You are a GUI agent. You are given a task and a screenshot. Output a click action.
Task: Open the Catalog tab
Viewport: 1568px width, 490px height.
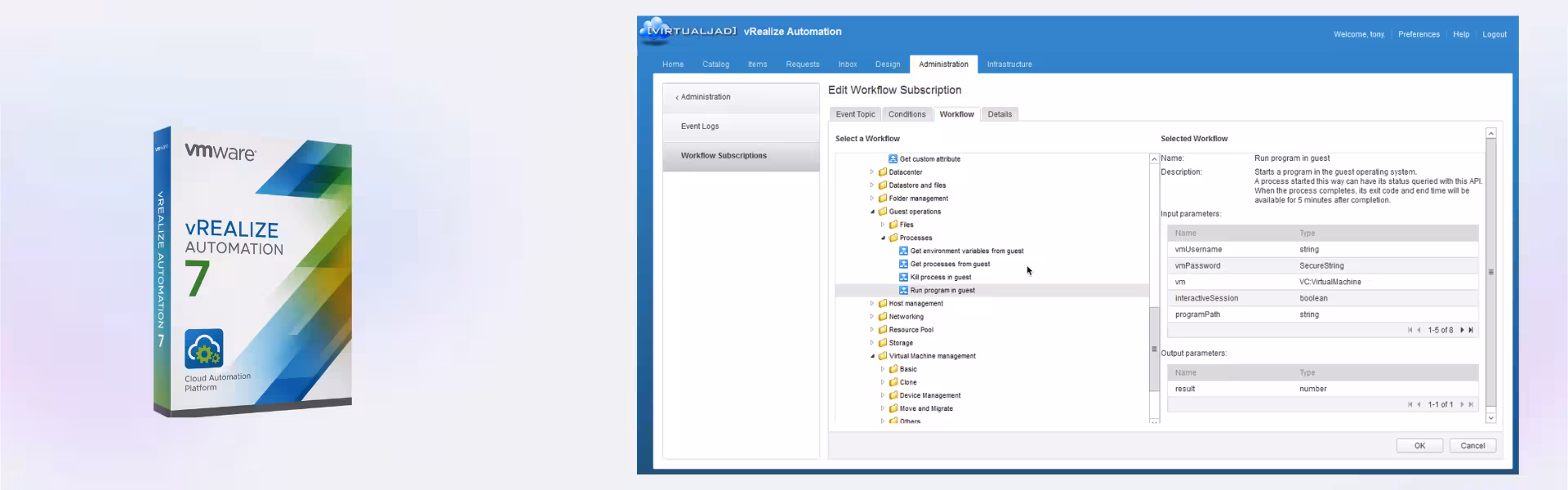[x=715, y=64]
